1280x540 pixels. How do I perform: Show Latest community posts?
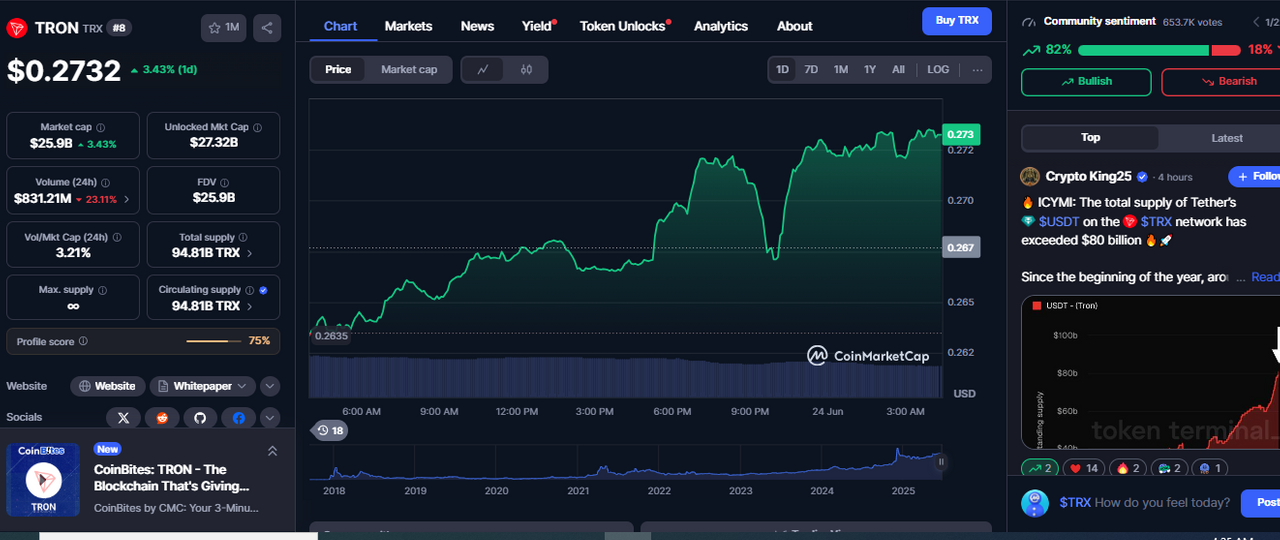click(1227, 138)
